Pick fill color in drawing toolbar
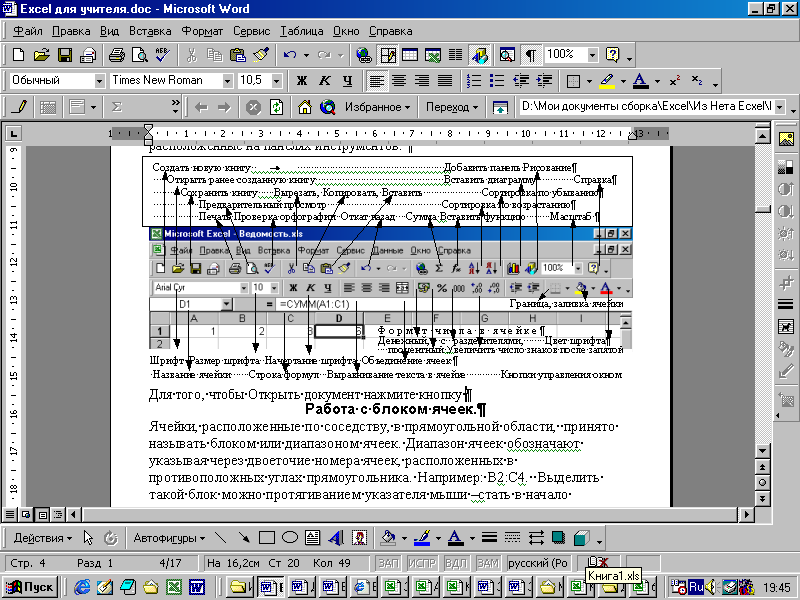Screen dimensions: 800x600 click(389, 538)
